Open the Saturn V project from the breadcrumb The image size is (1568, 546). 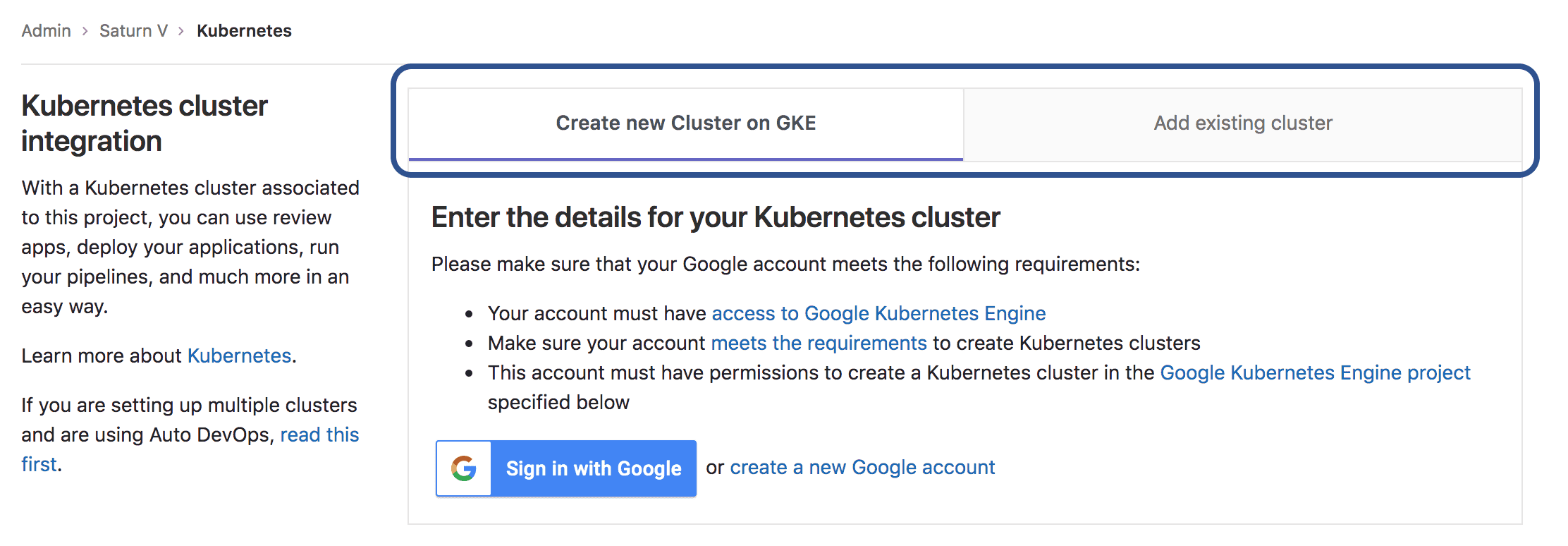(133, 30)
